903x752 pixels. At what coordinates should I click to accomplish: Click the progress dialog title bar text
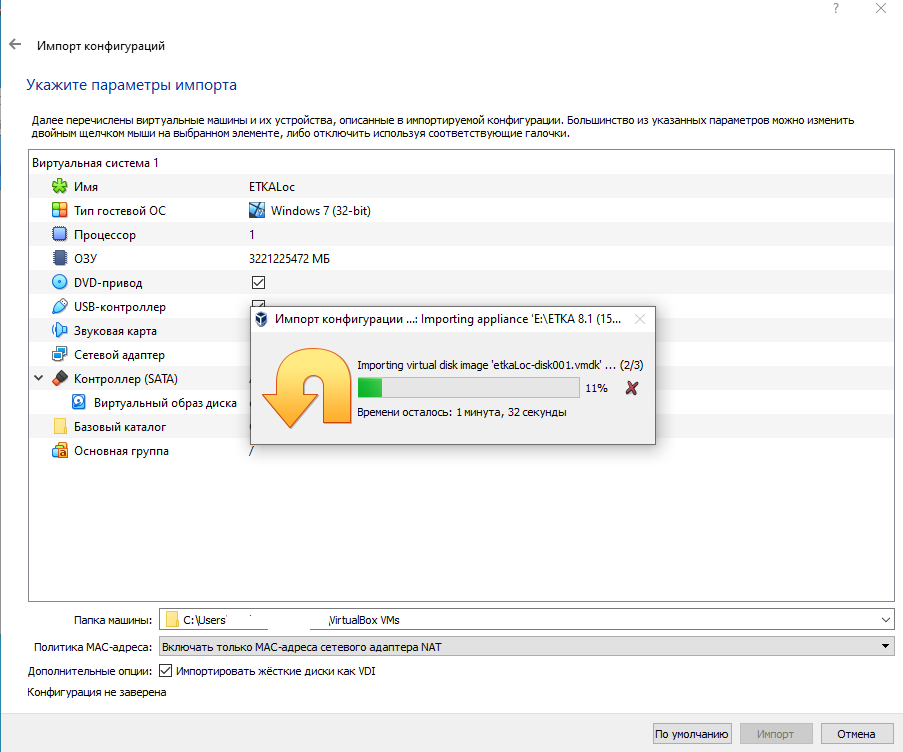(448, 319)
